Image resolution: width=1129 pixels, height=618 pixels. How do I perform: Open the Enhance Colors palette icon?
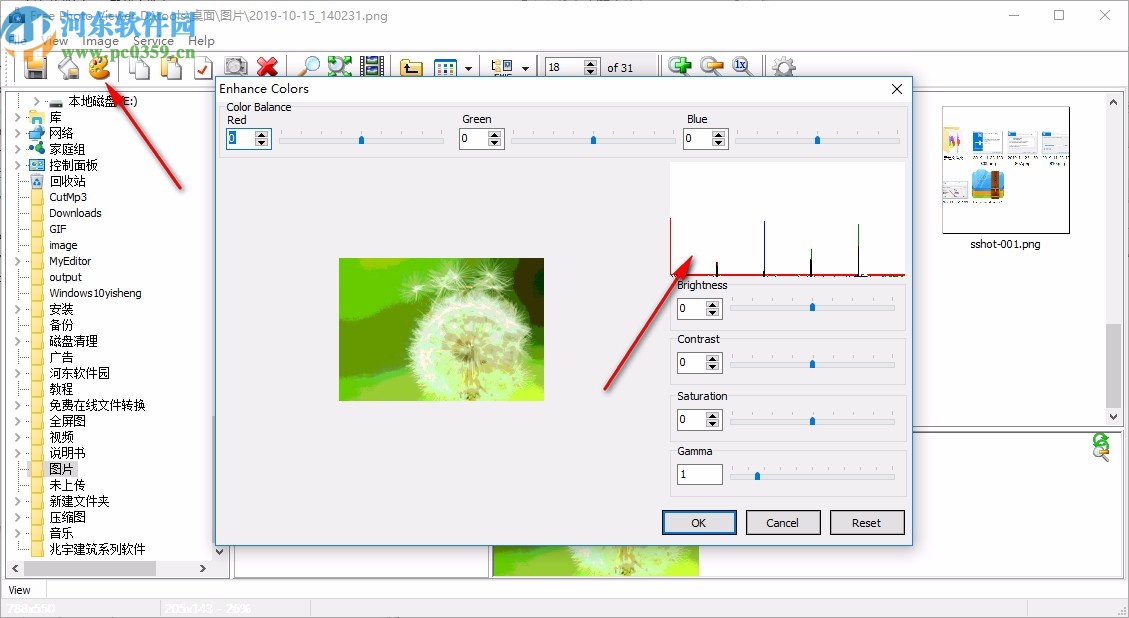coord(99,67)
